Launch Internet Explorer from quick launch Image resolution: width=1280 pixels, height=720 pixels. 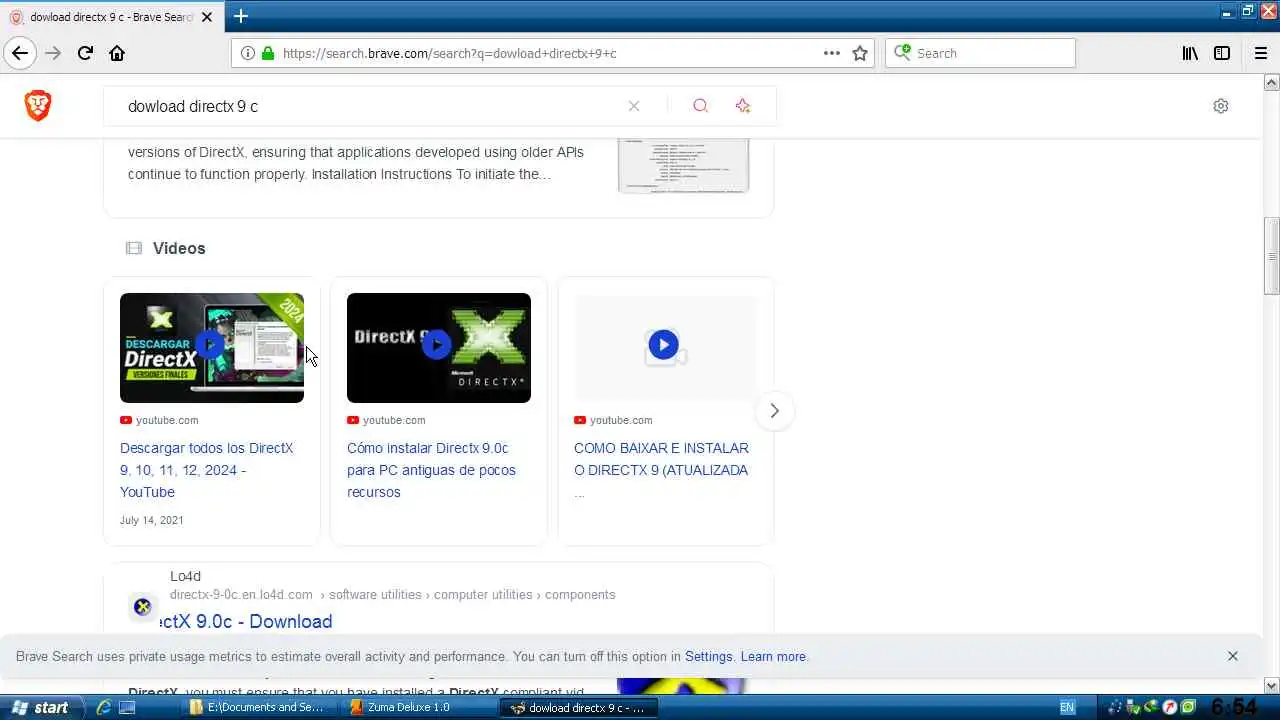click(x=102, y=707)
